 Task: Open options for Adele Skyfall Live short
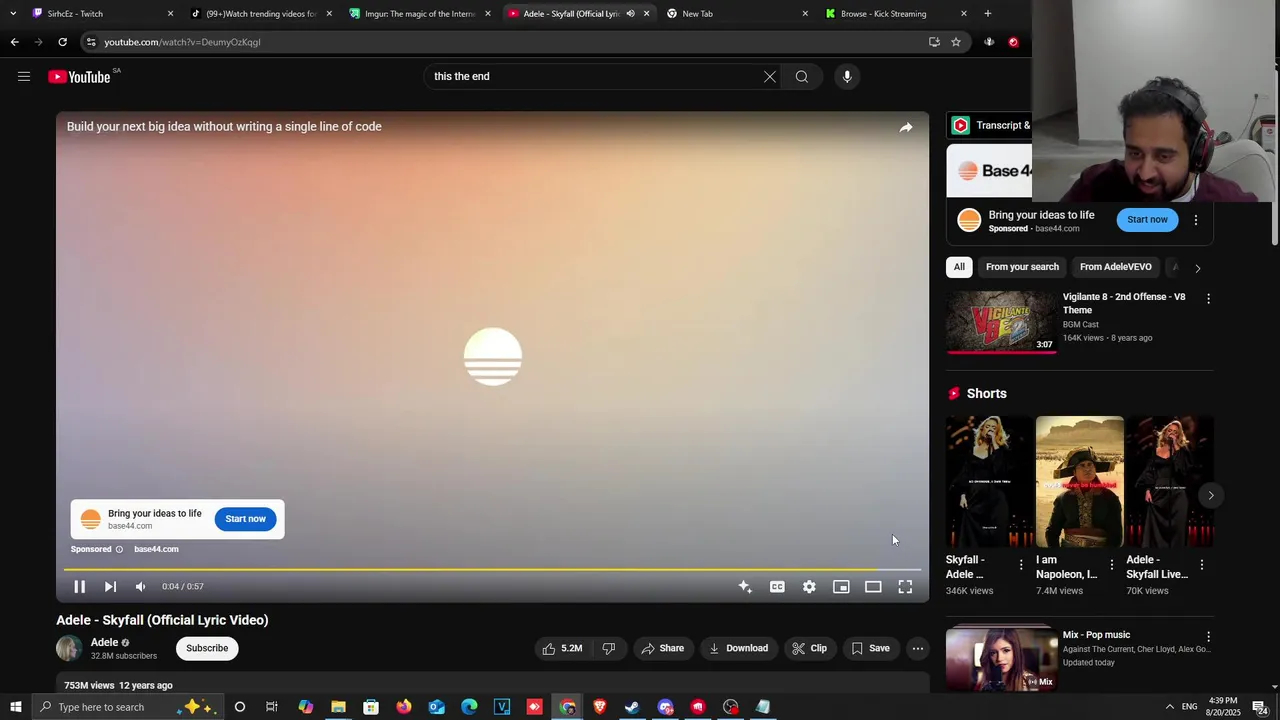1201,565
